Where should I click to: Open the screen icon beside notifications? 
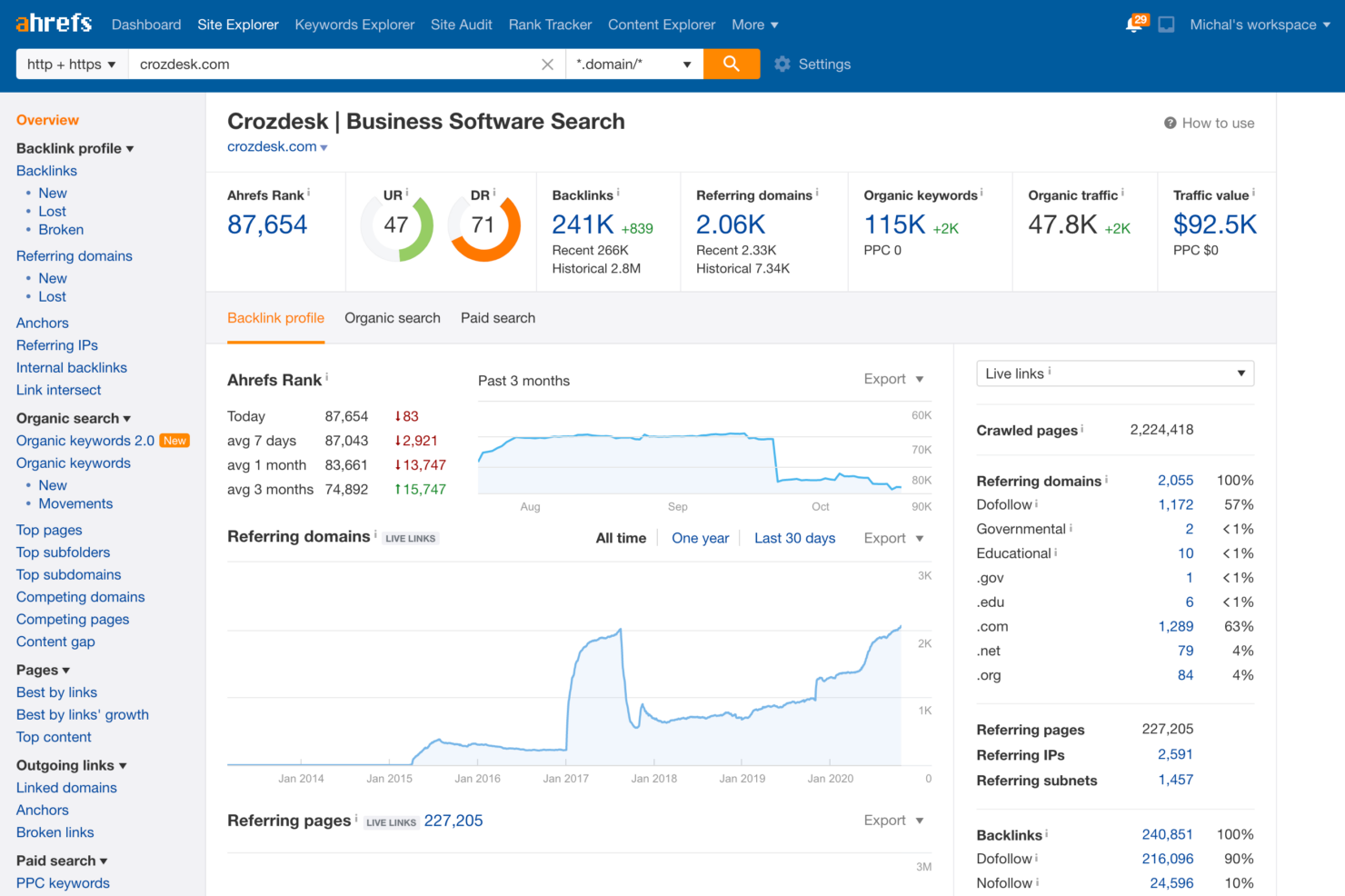coord(1166,25)
